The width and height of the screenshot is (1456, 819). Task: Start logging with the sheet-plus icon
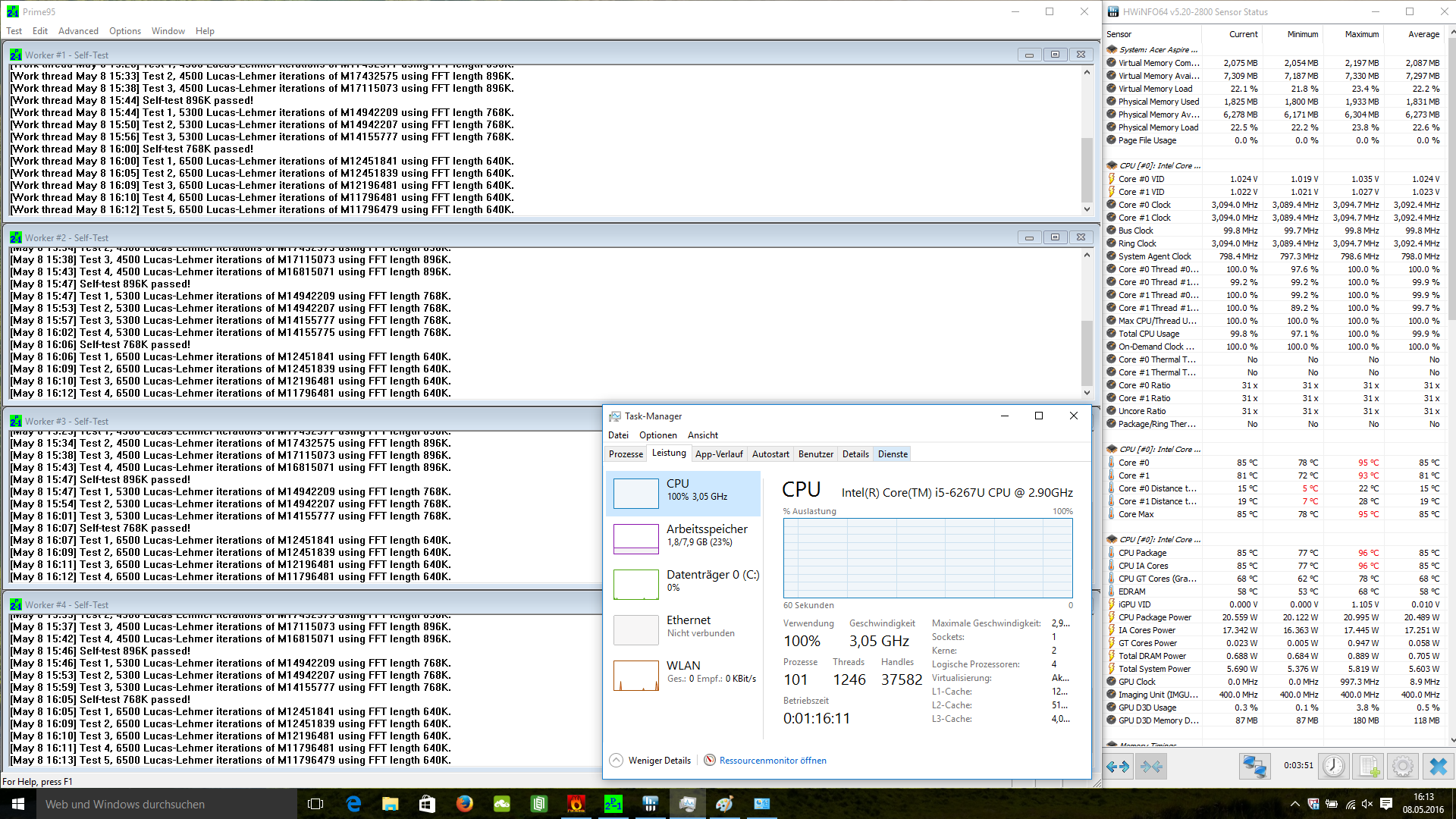(x=1368, y=767)
